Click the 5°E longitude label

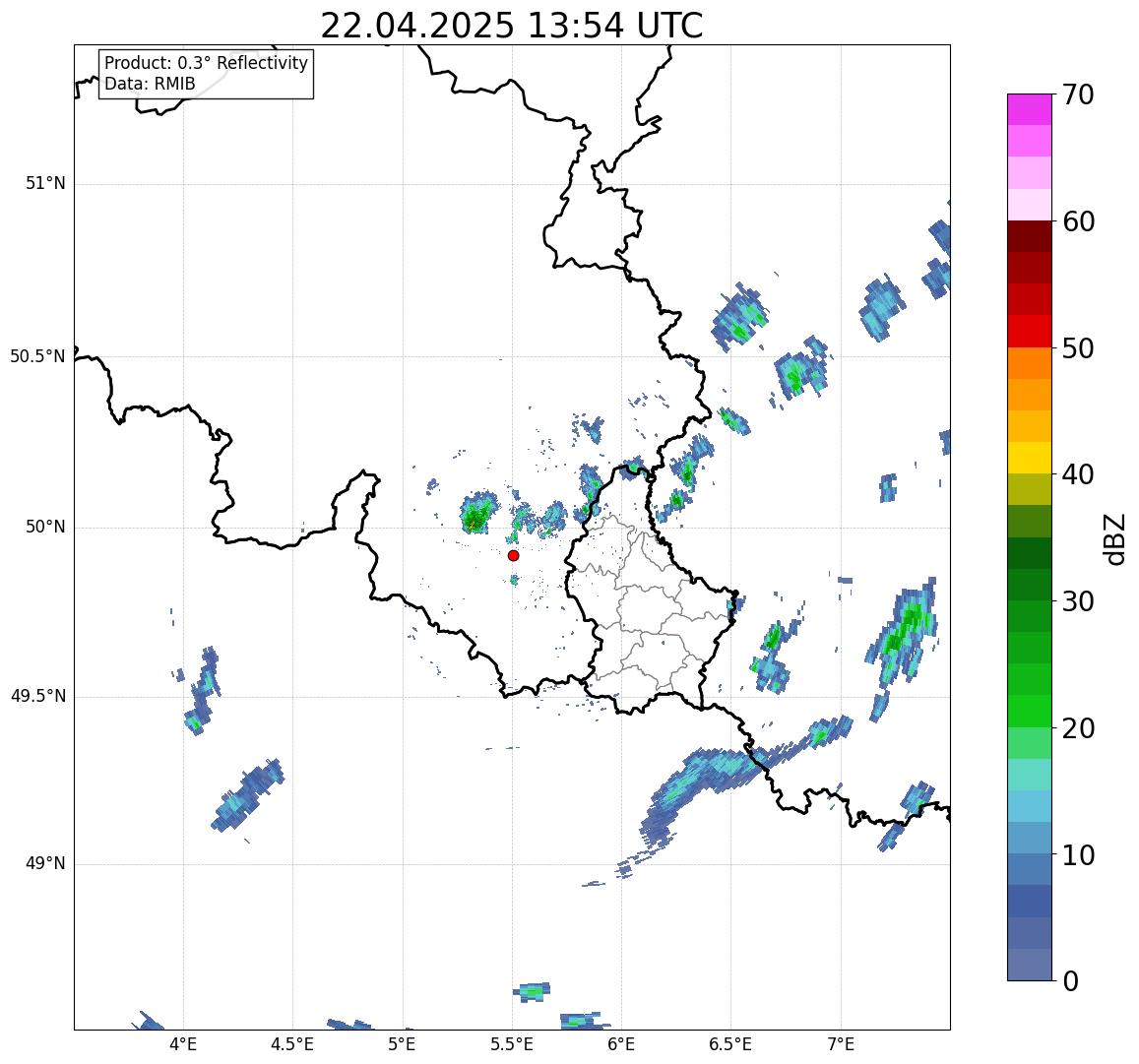(x=403, y=1044)
